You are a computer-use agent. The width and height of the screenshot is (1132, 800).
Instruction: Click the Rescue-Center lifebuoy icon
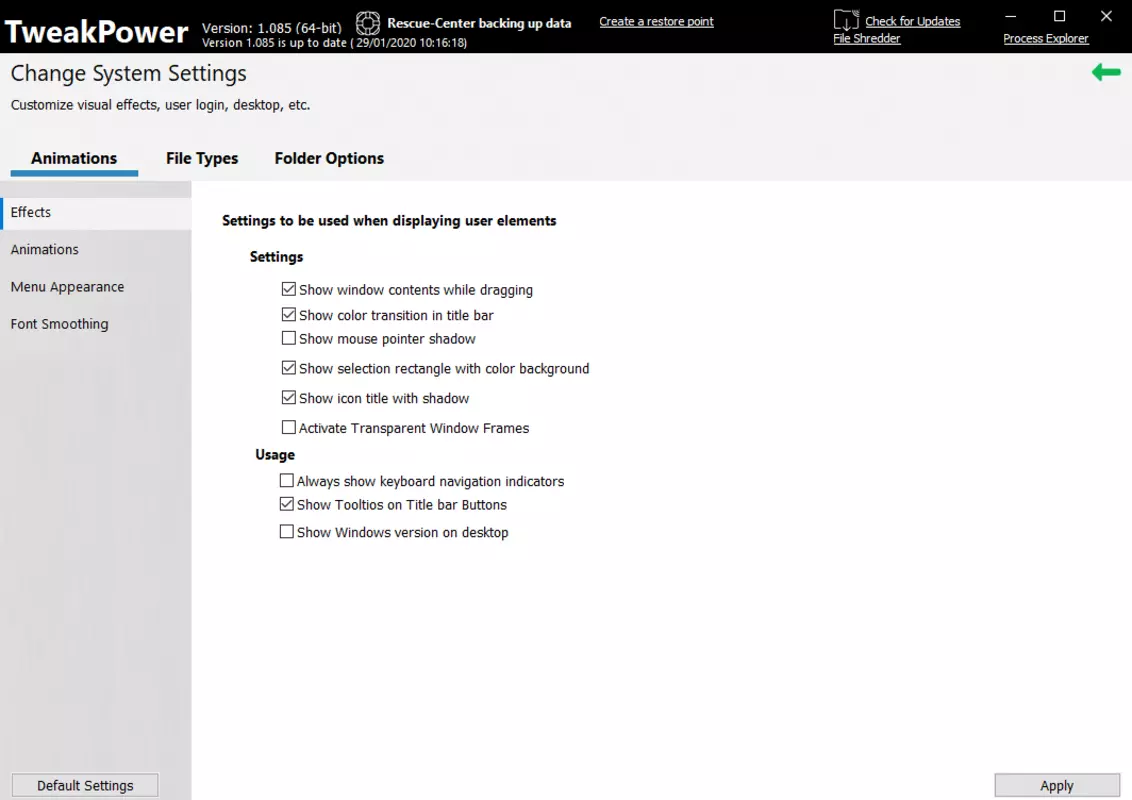[x=367, y=24]
